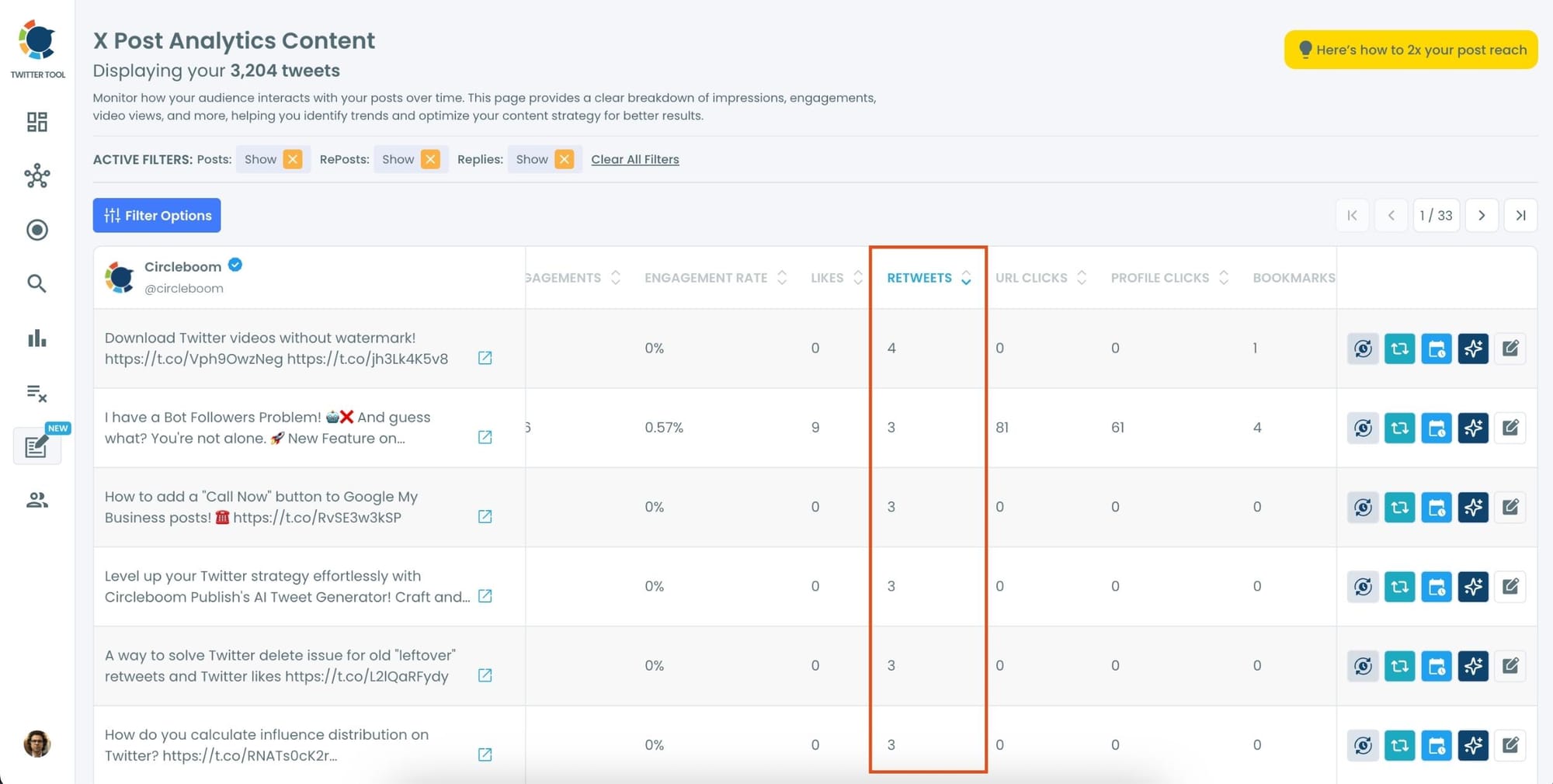This screenshot has height=784, width=1553.
Task: Click Here's how to 2x your post reach
Action: tap(1411, 50)
